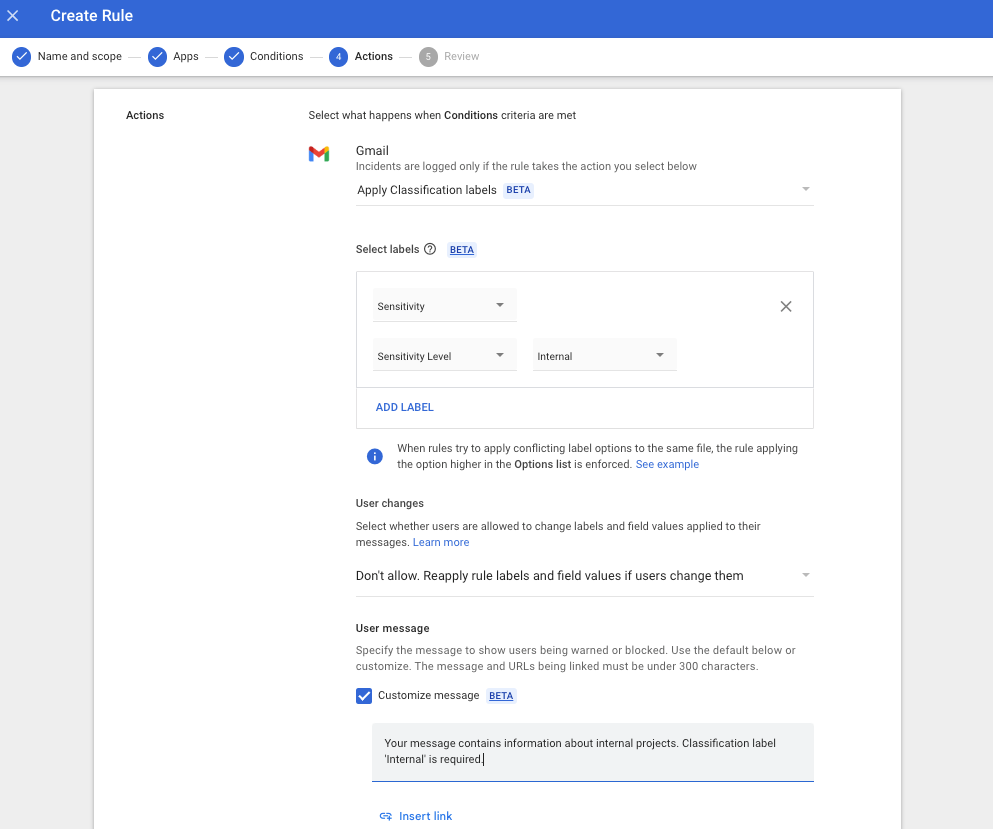Viewport: 993px width, 829px height.
Task: Click the BETA link beside Customize message
Action: pos(501,695)
